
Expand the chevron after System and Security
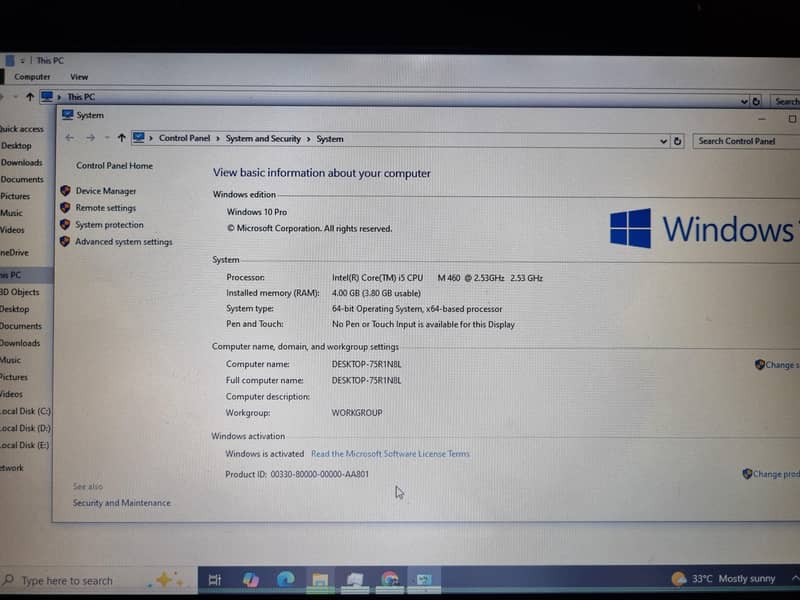(x=309, y=139)
